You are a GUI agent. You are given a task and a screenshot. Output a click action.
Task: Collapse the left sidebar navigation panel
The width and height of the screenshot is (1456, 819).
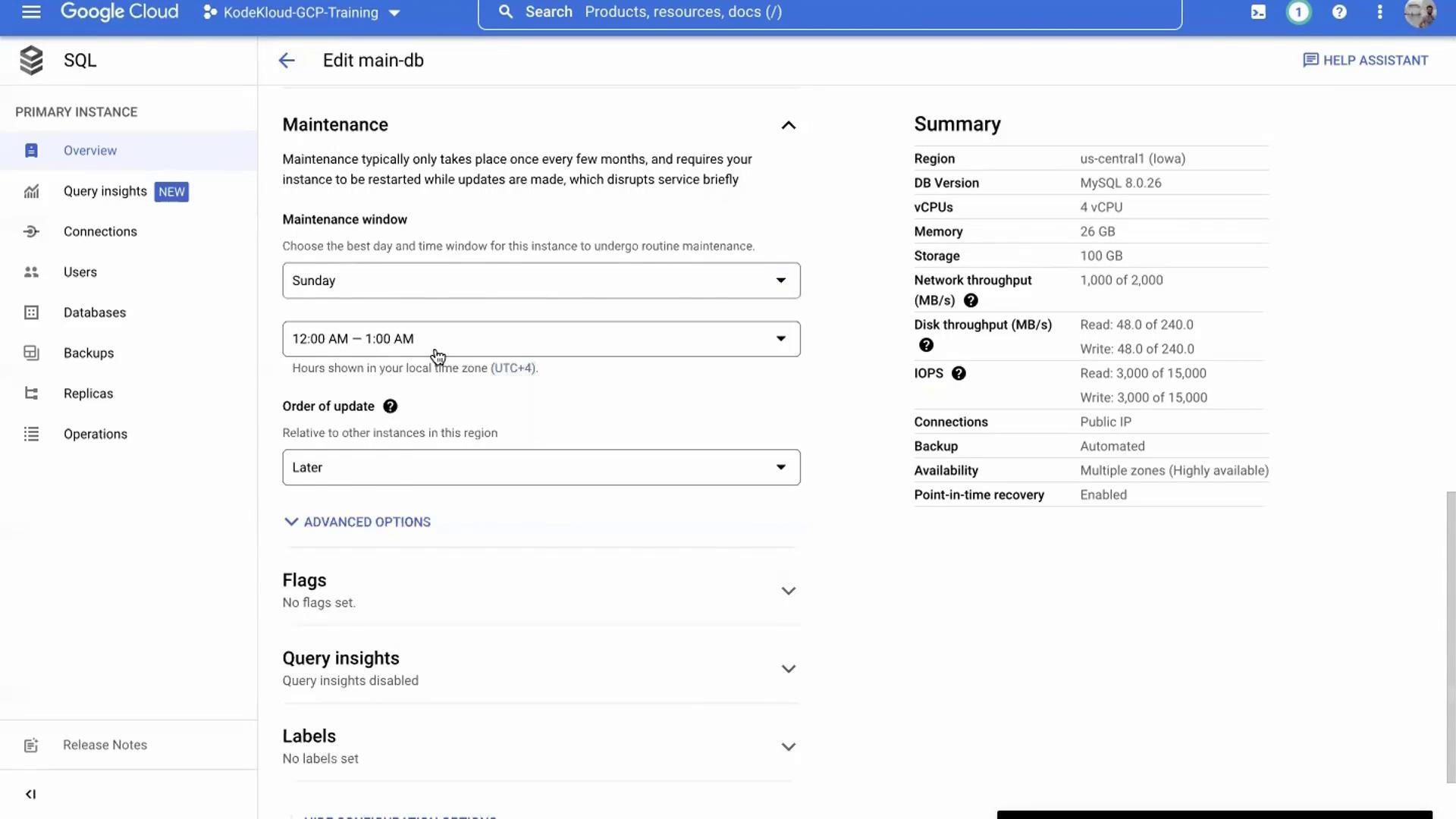click(x=30, y=794)
